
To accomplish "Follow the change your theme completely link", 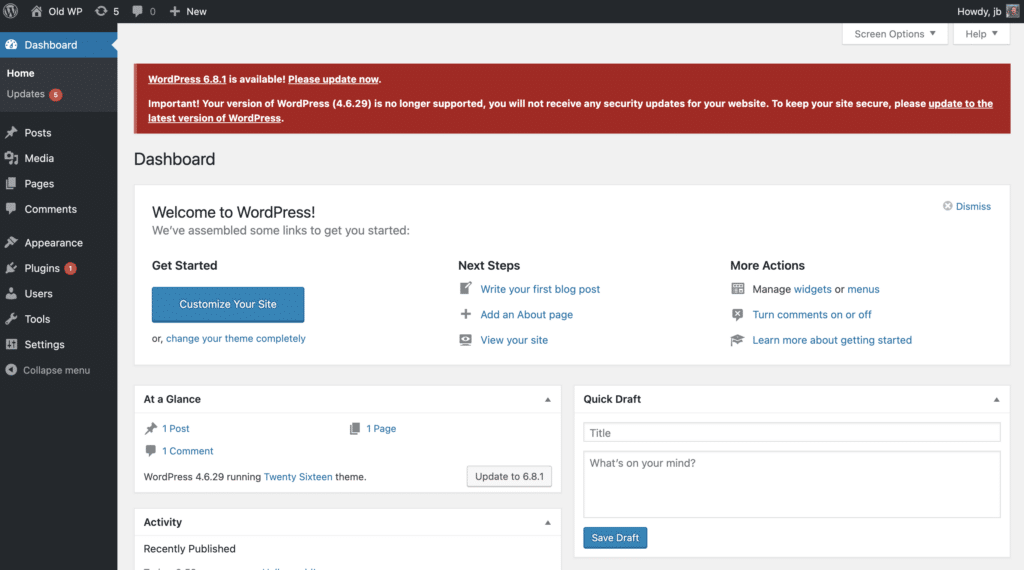I will pos(236,338).
